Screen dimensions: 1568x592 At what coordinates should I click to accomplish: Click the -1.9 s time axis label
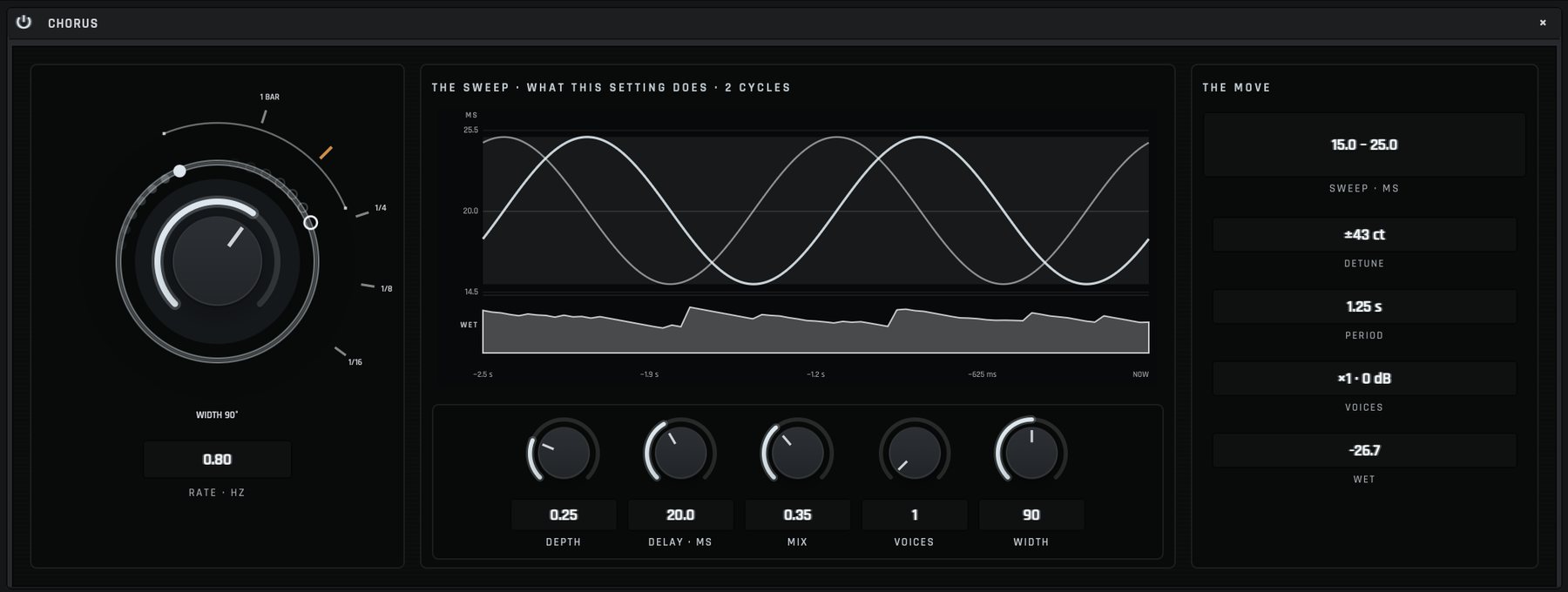[x=649, y=374]
